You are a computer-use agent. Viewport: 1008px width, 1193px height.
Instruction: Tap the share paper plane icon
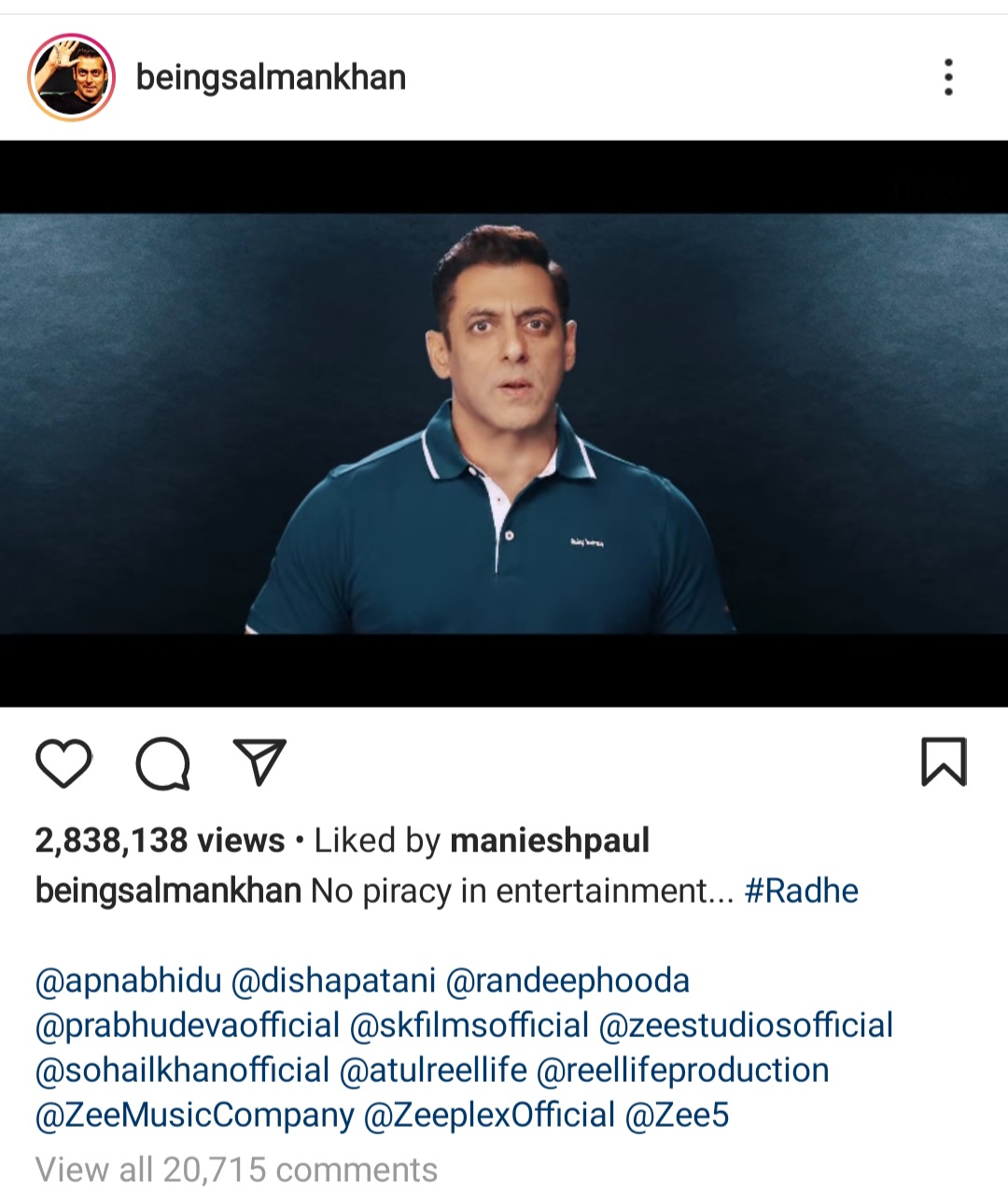[x=259, y=763]
